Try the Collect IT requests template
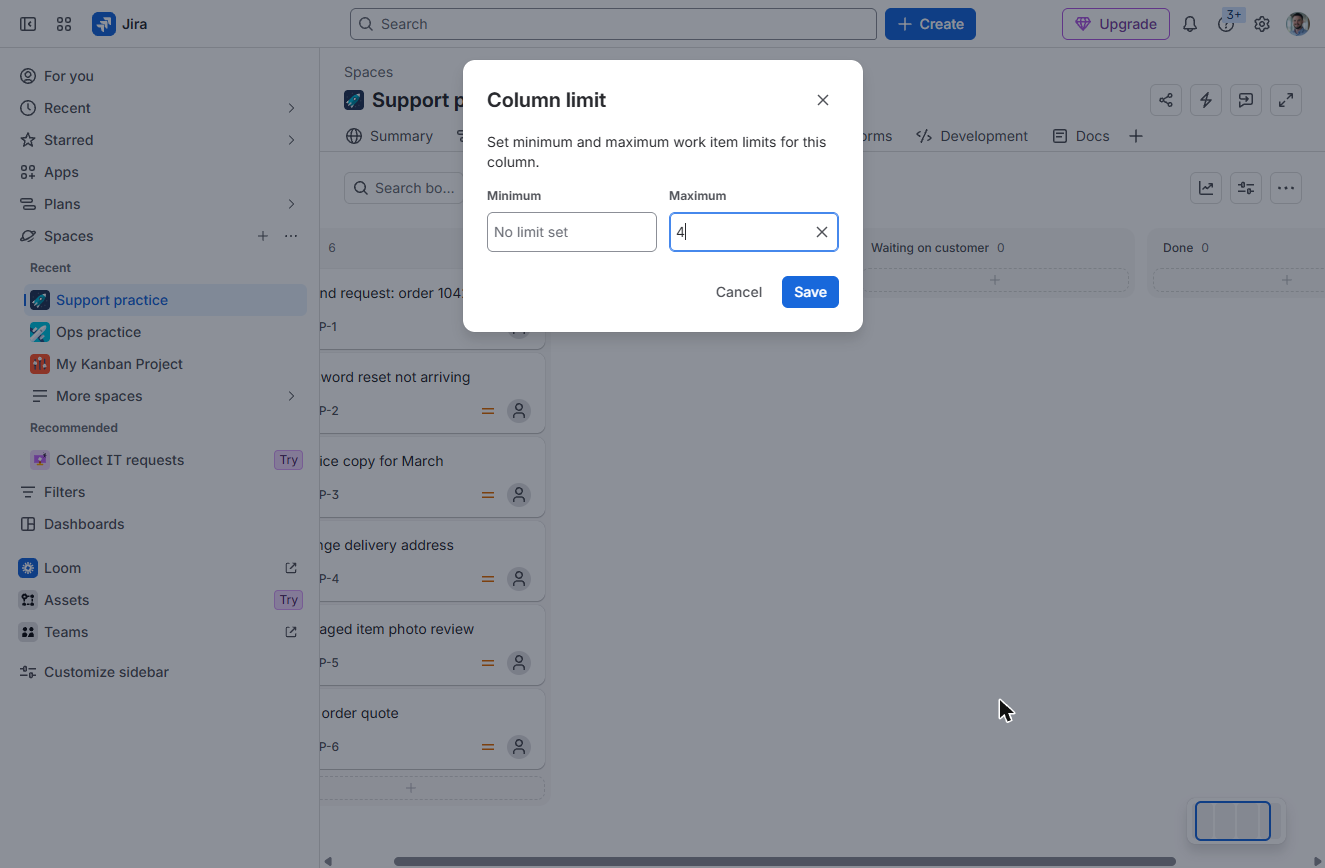The width and height of the screenshot is (1325, 868). coord(289,460)
